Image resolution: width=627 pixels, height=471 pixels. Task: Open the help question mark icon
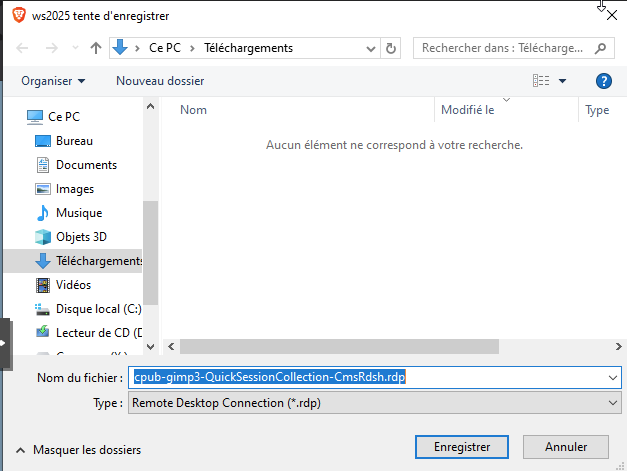pos(603,81)
